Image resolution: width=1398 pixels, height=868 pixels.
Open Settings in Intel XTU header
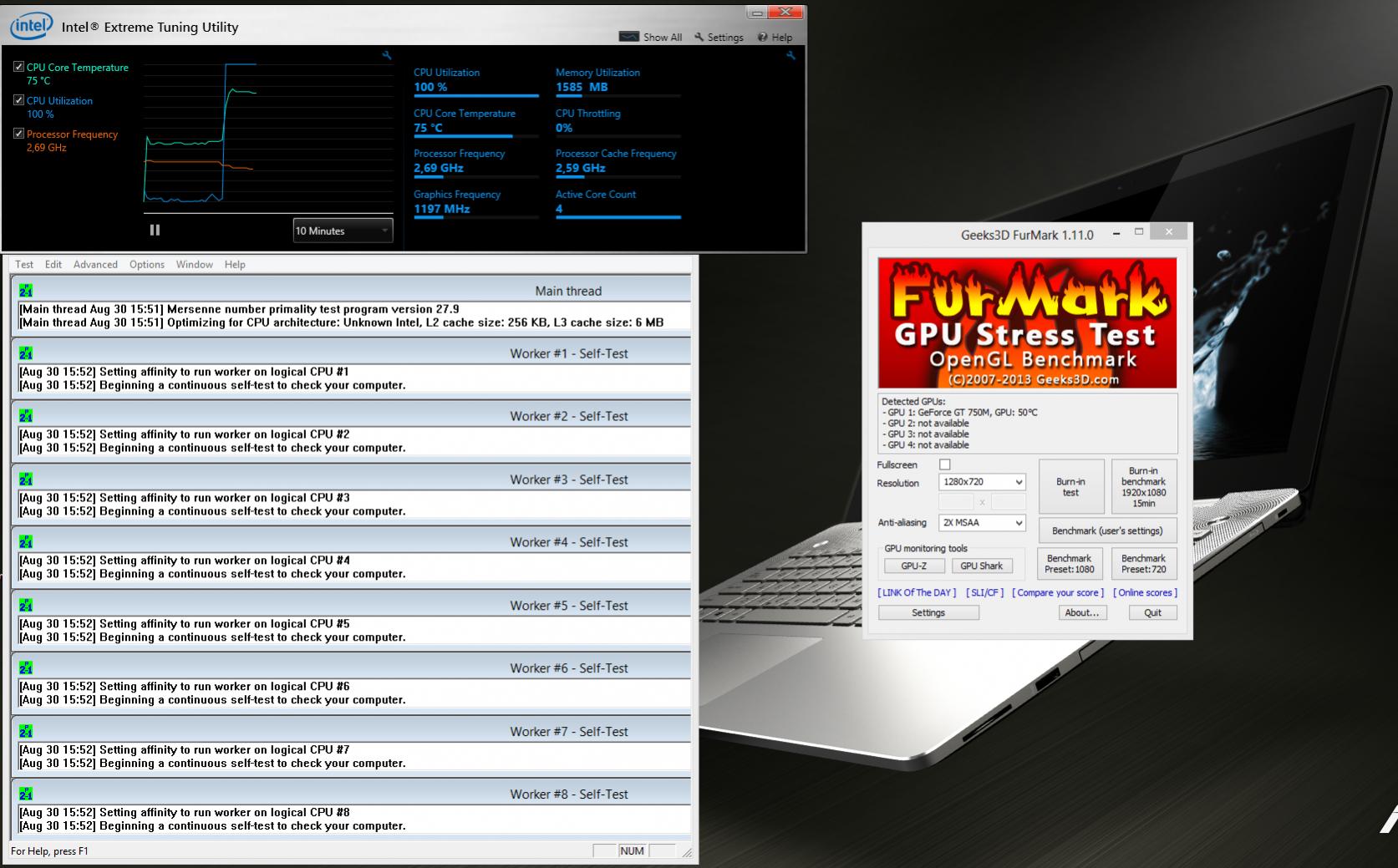tap(719, 37)
